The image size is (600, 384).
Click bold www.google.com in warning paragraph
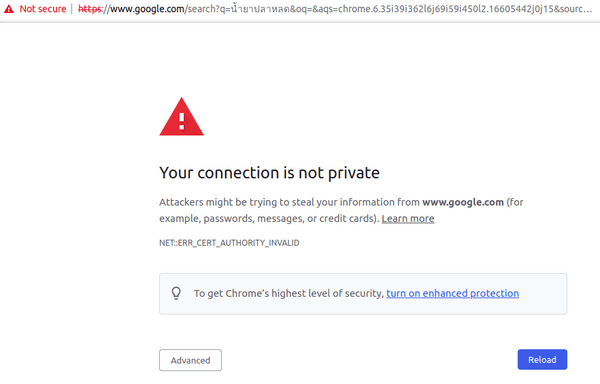point(463,202)
